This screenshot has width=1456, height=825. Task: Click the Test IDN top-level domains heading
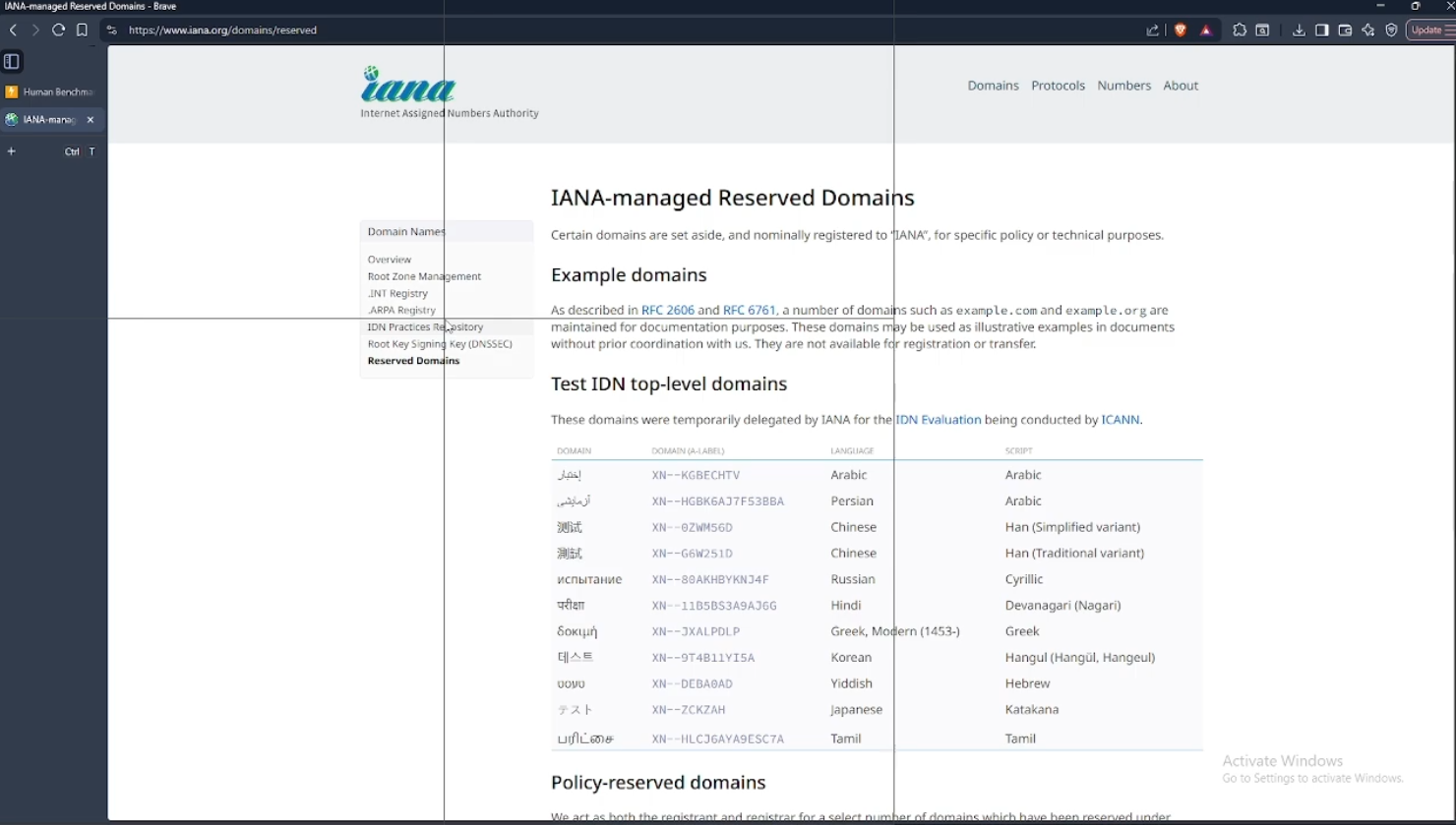point(669,384)
